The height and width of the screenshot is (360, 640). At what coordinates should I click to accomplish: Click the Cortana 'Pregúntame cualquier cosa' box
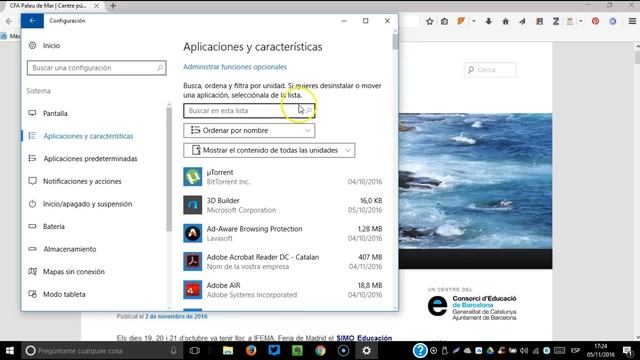pos(101,351)
